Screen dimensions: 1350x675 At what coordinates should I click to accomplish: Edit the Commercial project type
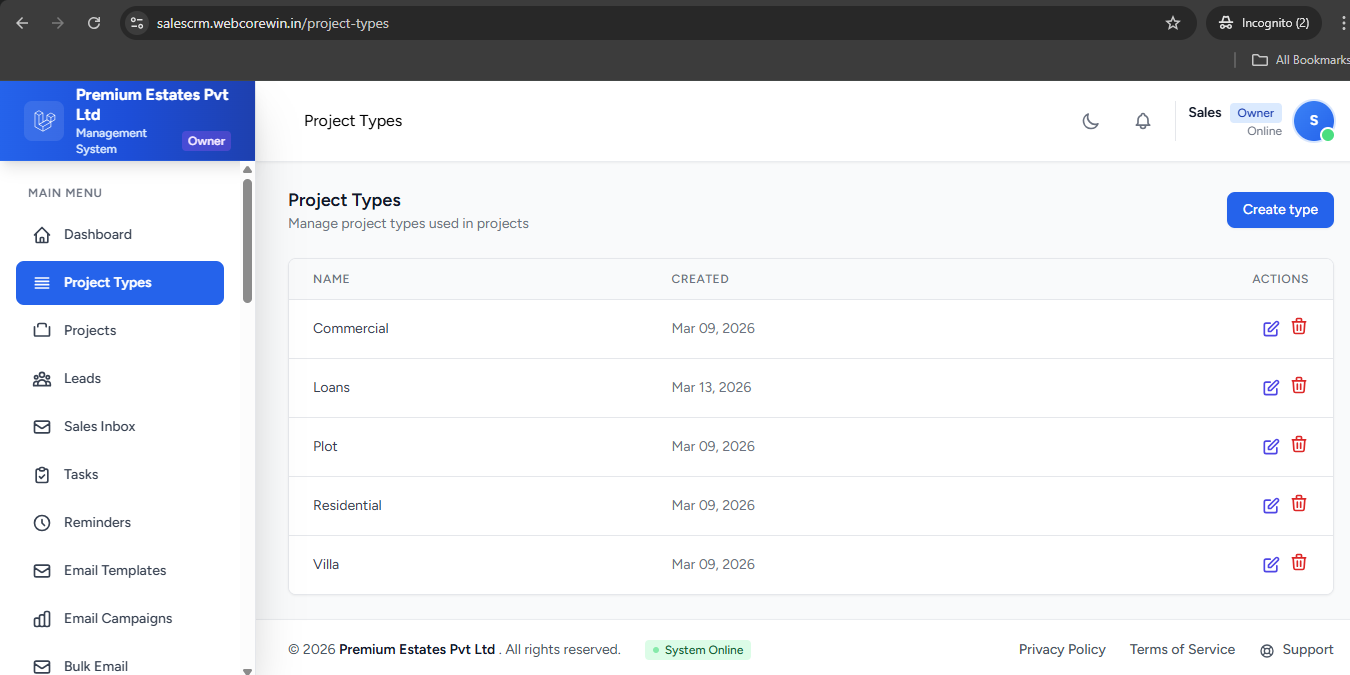[x=1270, y=328]
